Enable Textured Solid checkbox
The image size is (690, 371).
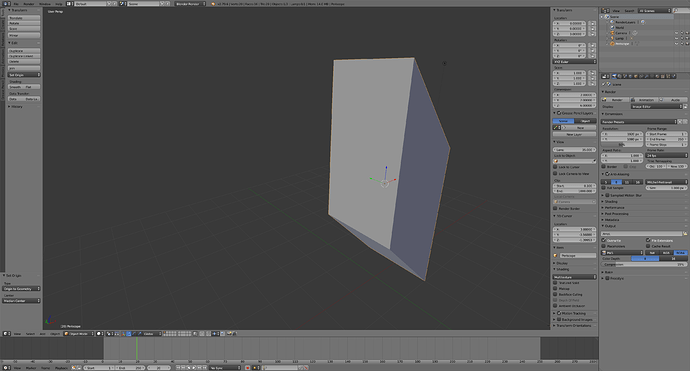(x=555, y=283)
